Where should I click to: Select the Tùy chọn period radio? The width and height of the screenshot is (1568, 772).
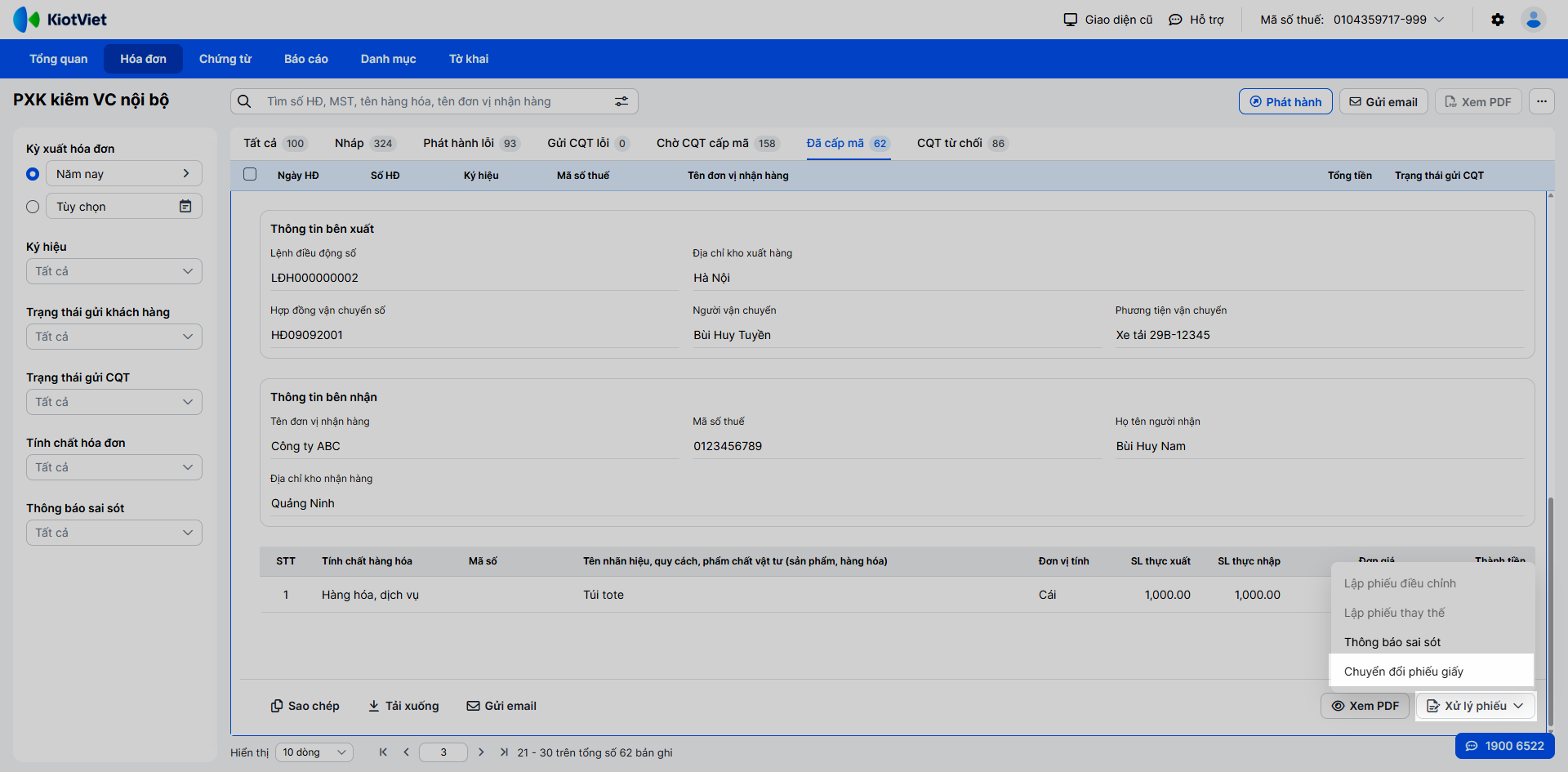point(33,207)
